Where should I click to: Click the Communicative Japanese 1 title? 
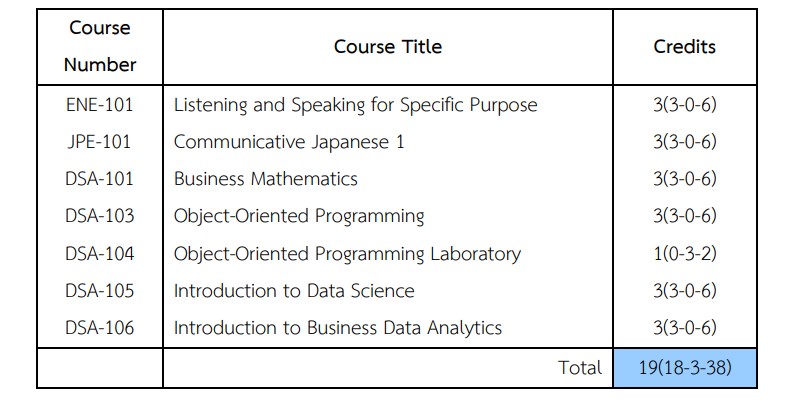coord(289,142)
